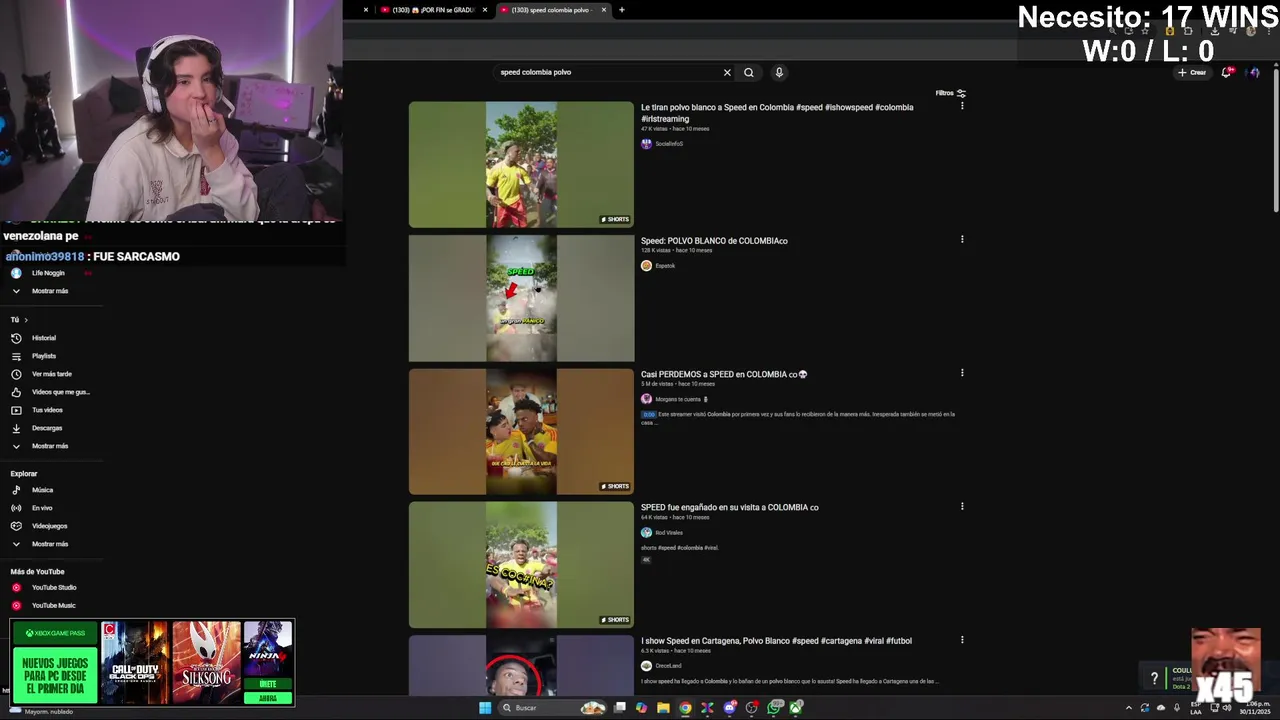Viewport: 1280px width, 720px height.
Task: Open video 'I show Speed en Cartagena, Polvo Blanco'
Action: pos(776,641)
